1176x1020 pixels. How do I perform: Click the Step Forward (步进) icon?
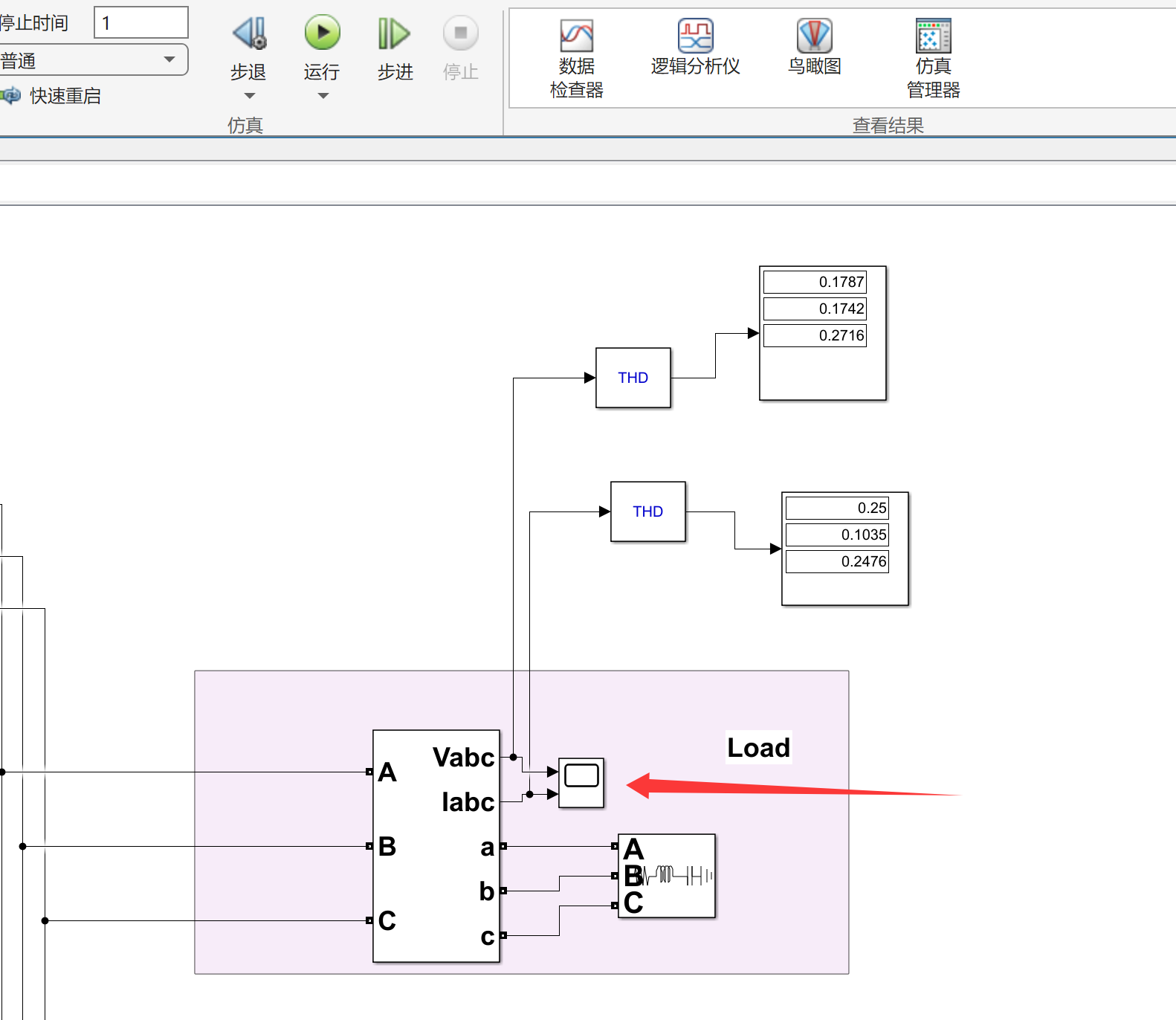pyautogui.click(x=395, y=33)
